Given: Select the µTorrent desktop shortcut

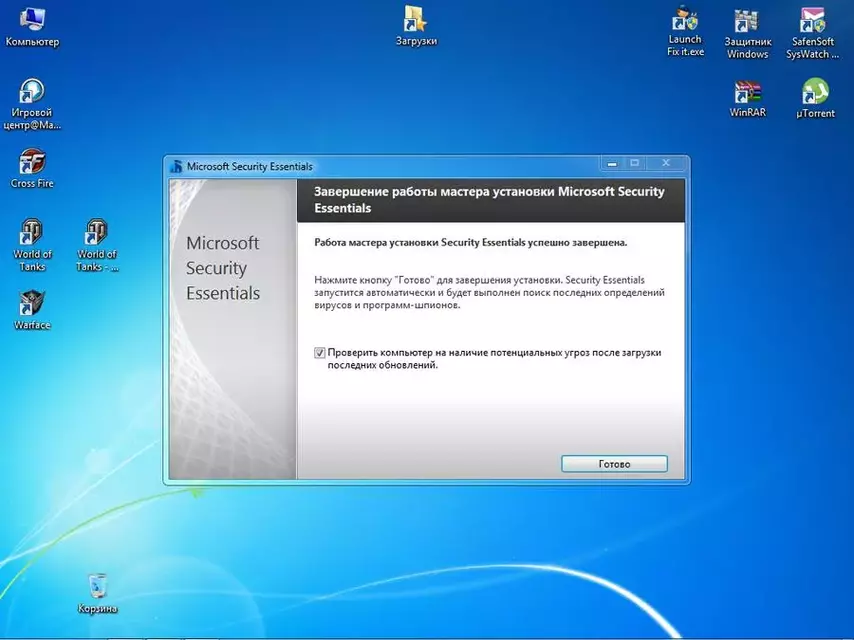Looking at the screenshot, I should click(x=815, y=99).
